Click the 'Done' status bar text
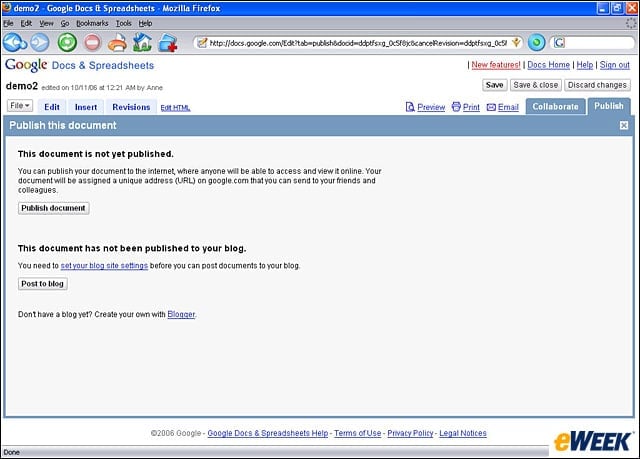The width and height of the screenshot is (640, 459). [11, 452]
